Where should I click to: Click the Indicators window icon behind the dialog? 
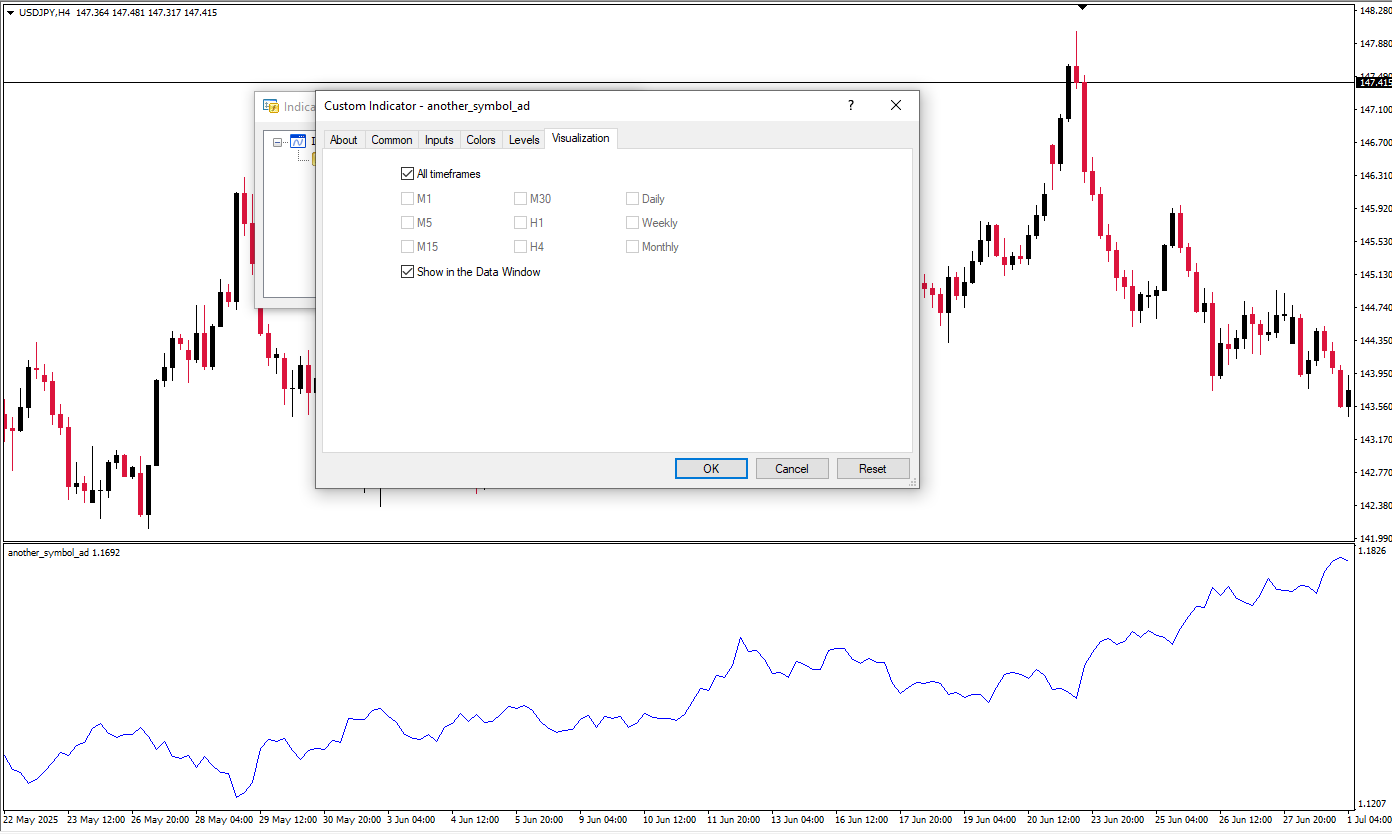click(270, 106)
